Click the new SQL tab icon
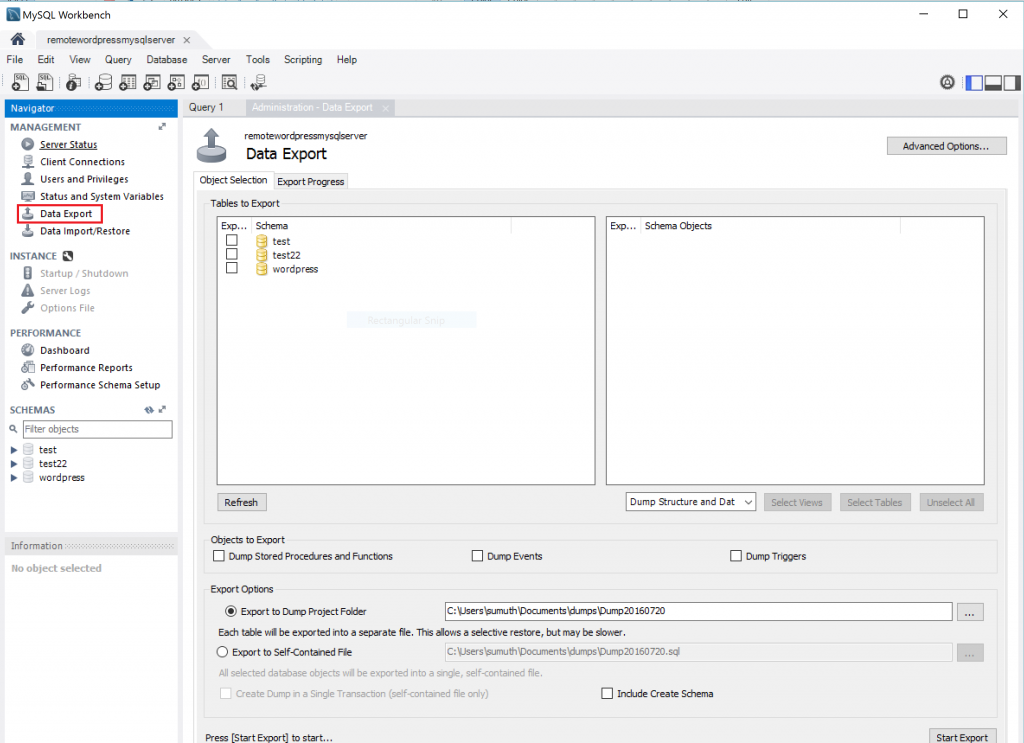Image resolution: width=1024 pixels, height=743 pixels. (20, 83)
